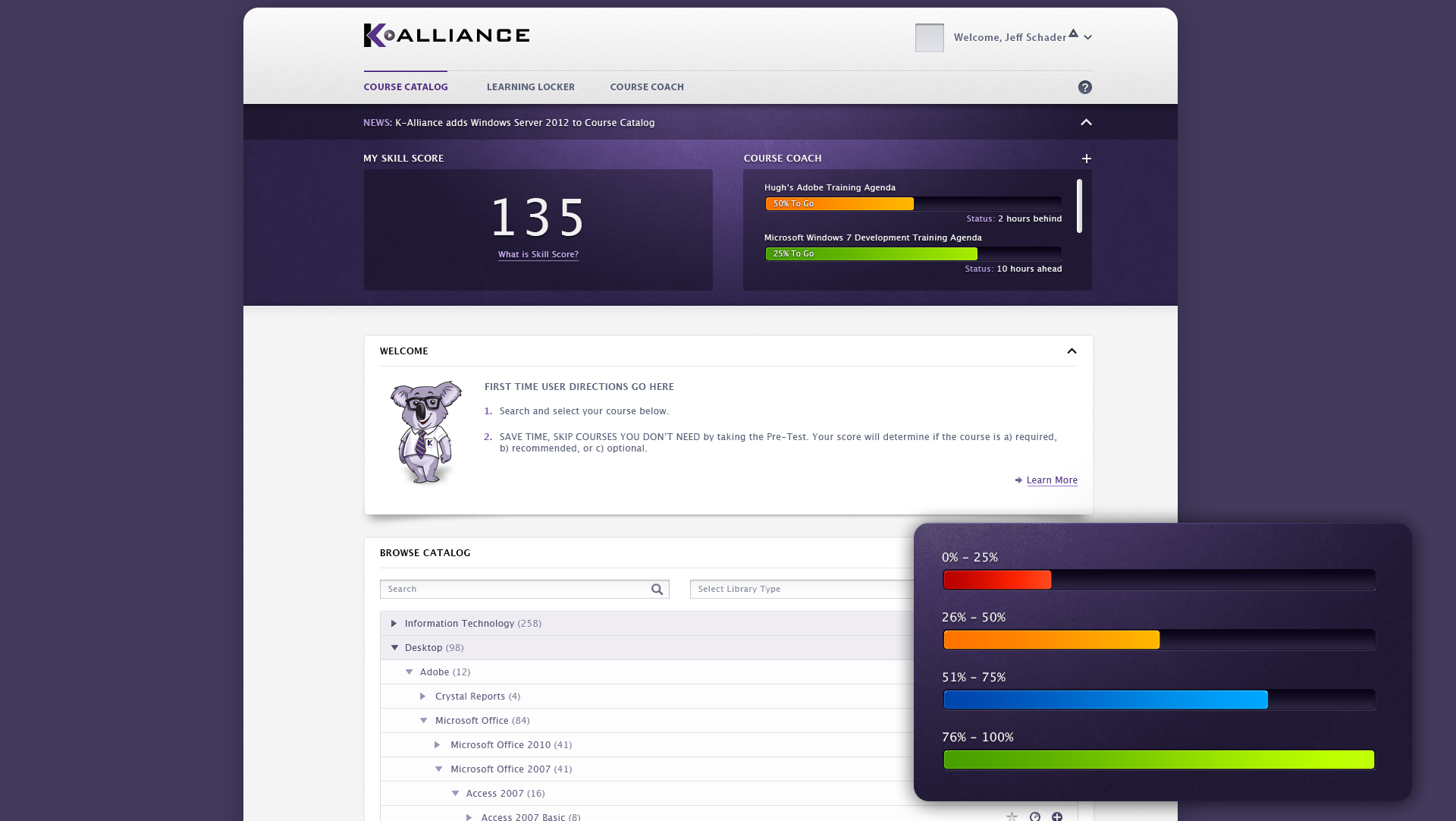Collapse Microsoft Office 2007 (41) node
Image resolution: width=1456 pixels, height=821 pixels.
pos(439,769)
